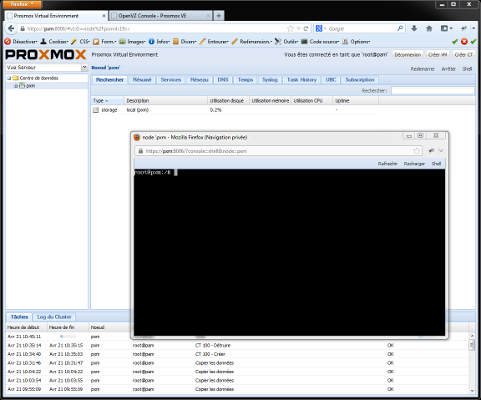Viewport: 481px width, 400px height.
Task: Click the browser back arrow button
Action: 11,29
